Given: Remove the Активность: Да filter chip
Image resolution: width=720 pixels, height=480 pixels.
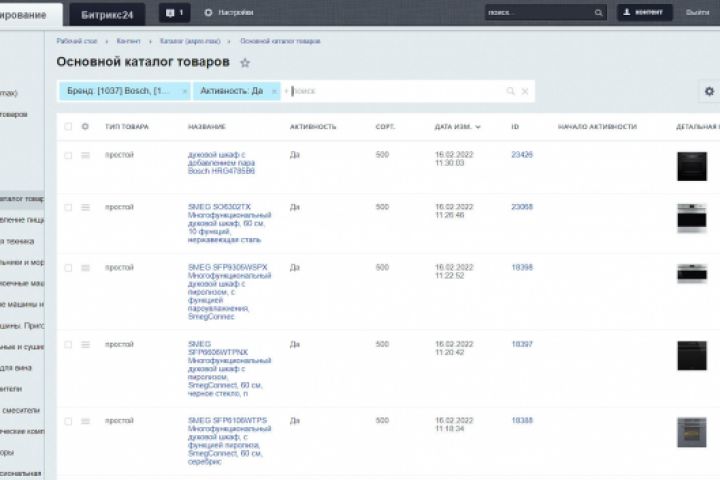Looking at the screenshot, I should tap(274, 91).
